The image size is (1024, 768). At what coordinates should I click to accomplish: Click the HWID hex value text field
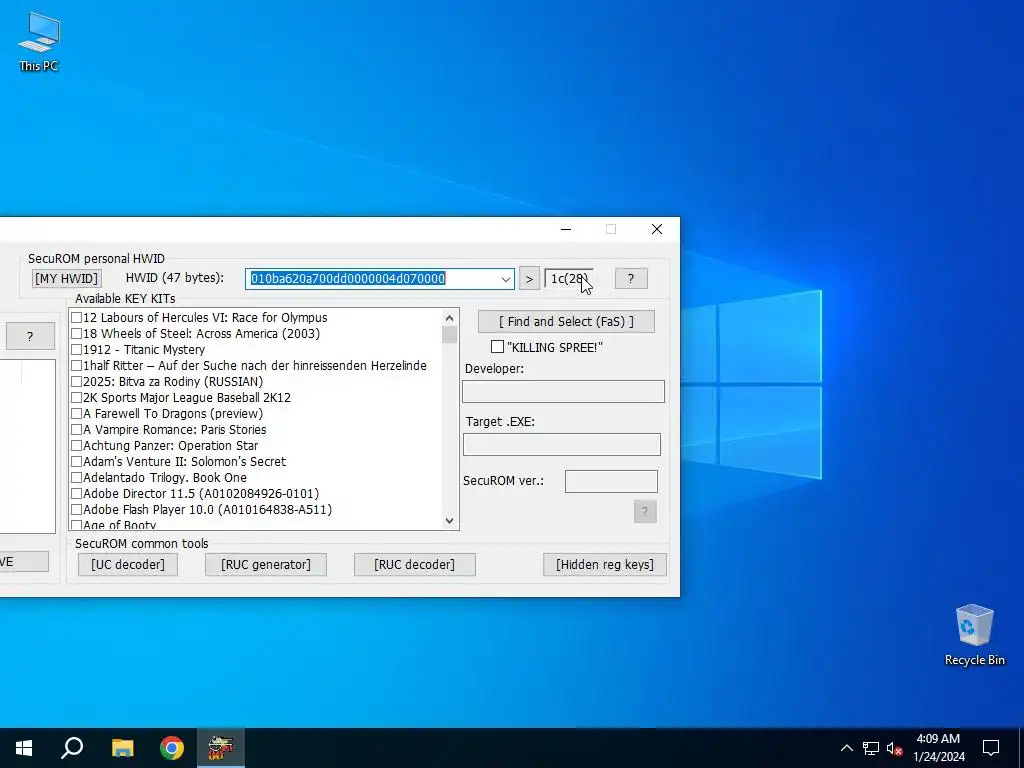click(x=372, y=279)
